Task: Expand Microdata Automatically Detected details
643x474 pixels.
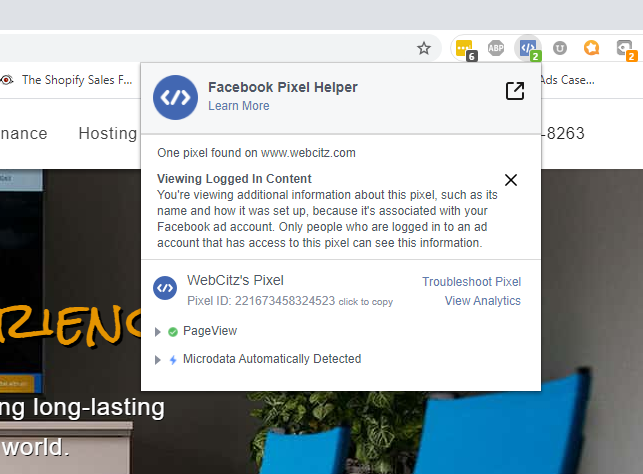Action: 157,360
